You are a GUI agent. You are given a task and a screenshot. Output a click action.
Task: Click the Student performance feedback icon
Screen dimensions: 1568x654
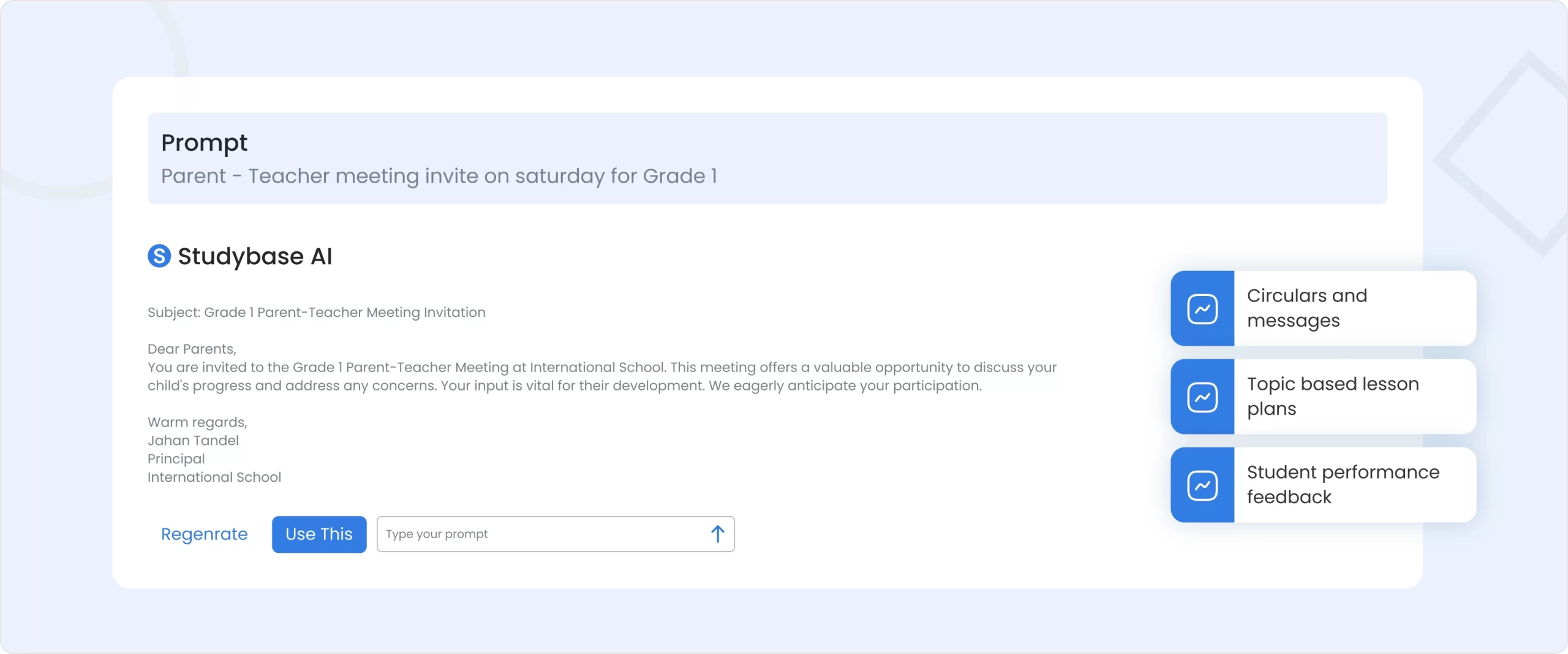pyautogui.click(x=1202, y=485)
